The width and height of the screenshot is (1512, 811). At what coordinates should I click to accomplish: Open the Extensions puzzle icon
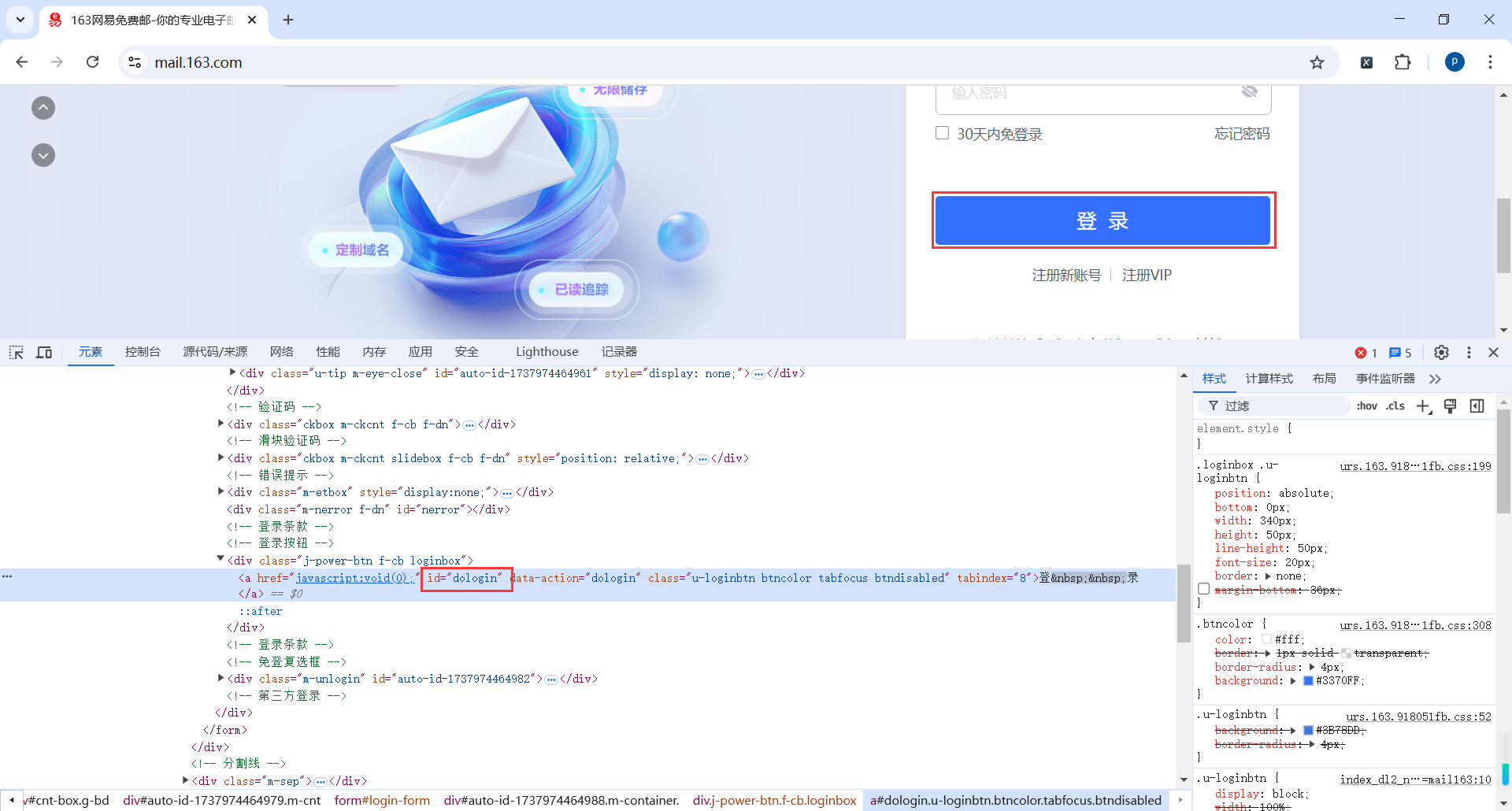tap(1403, 62)
